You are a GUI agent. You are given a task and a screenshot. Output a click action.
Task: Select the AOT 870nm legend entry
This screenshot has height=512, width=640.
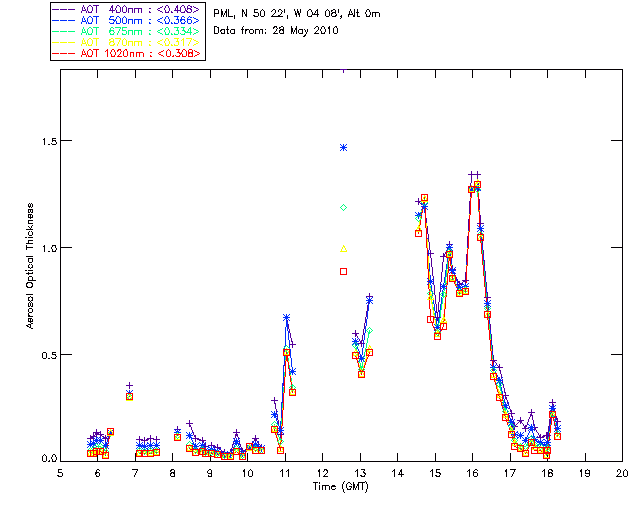140,42
